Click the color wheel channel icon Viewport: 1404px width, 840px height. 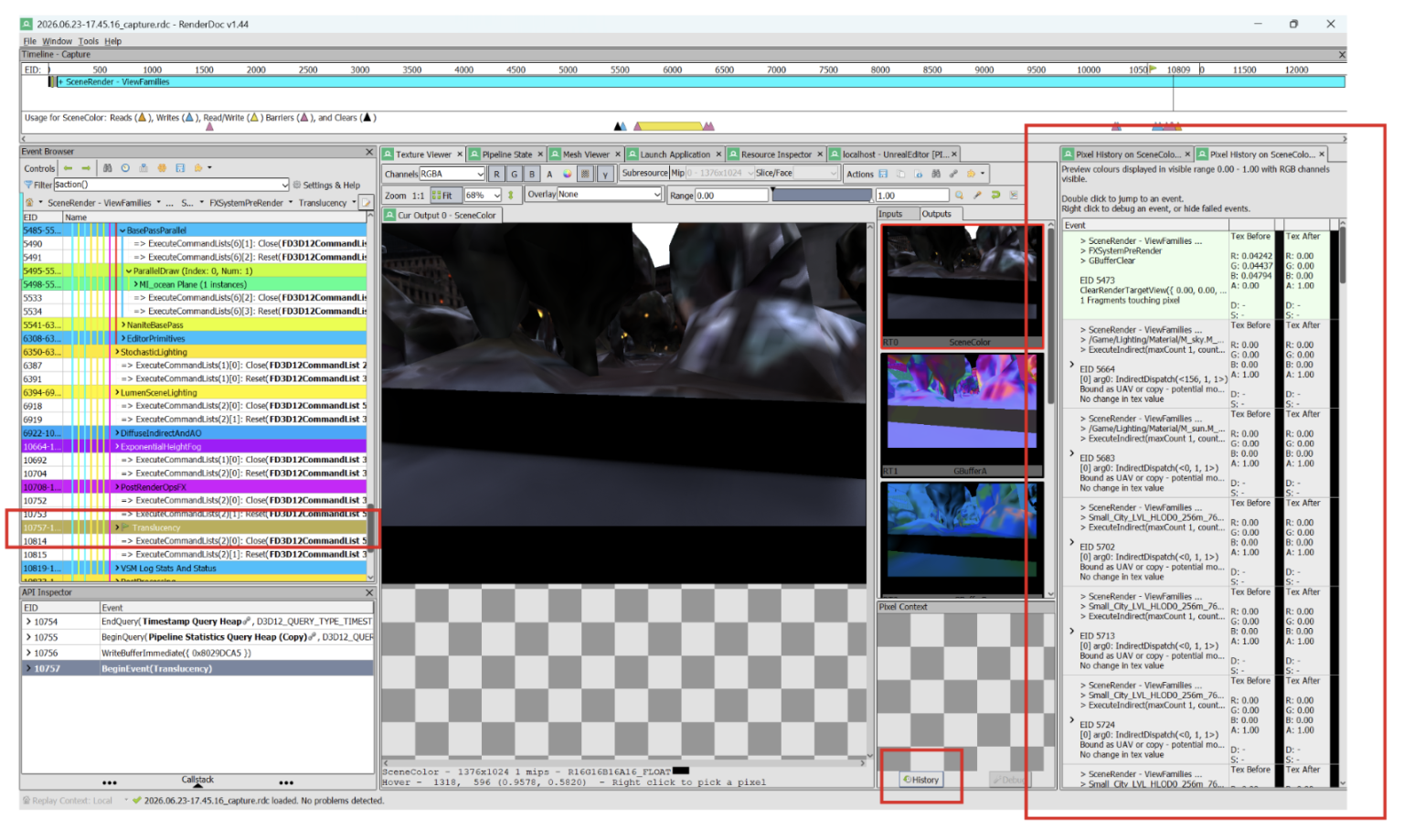point(567,174)
